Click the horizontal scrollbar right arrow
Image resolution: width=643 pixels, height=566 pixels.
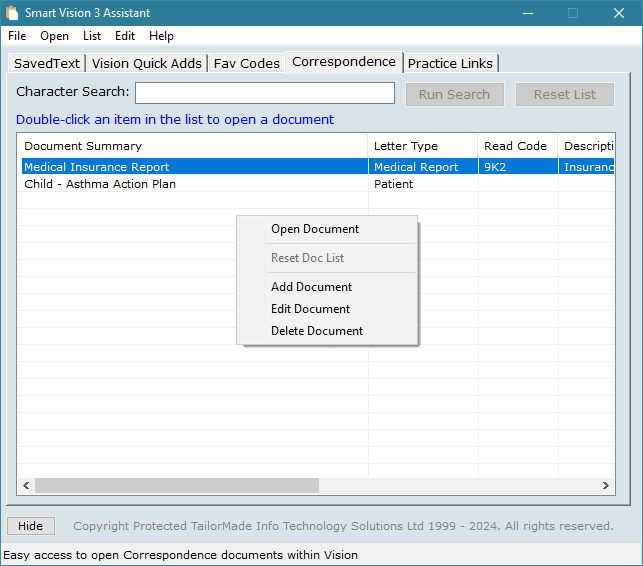(x=606, y=486)
